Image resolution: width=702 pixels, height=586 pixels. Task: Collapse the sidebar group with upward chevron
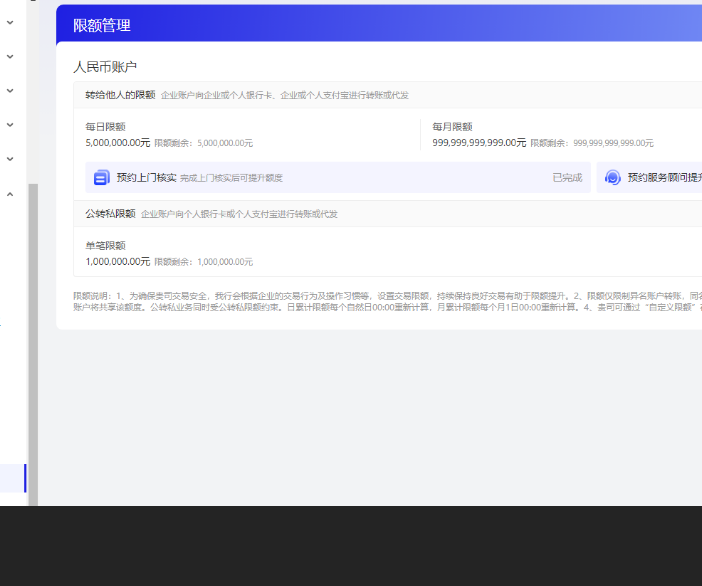pyautogui.click(x=10, y=194)
